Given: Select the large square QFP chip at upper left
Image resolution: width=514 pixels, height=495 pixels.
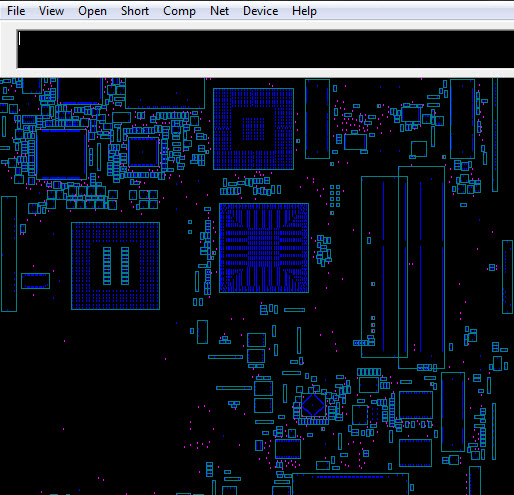Looking at the screenshot, I should [62, 154].
